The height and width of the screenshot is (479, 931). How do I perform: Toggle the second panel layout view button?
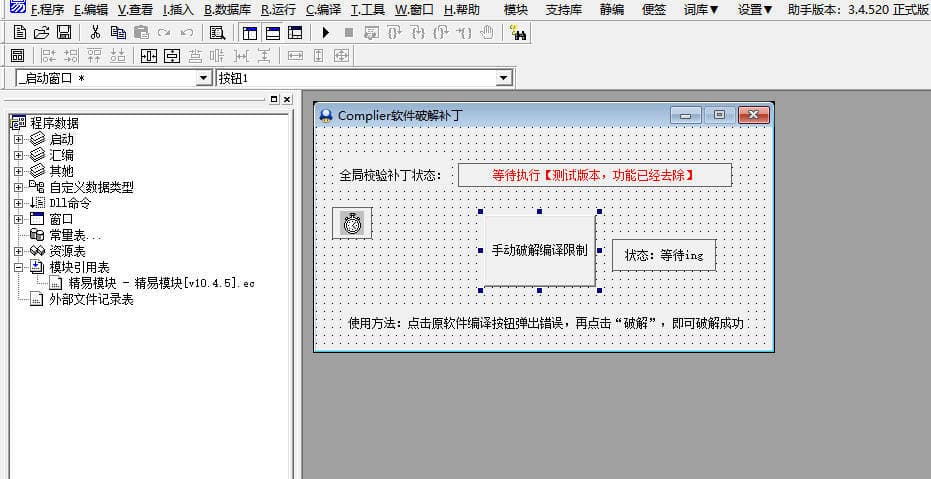(272, 32)
